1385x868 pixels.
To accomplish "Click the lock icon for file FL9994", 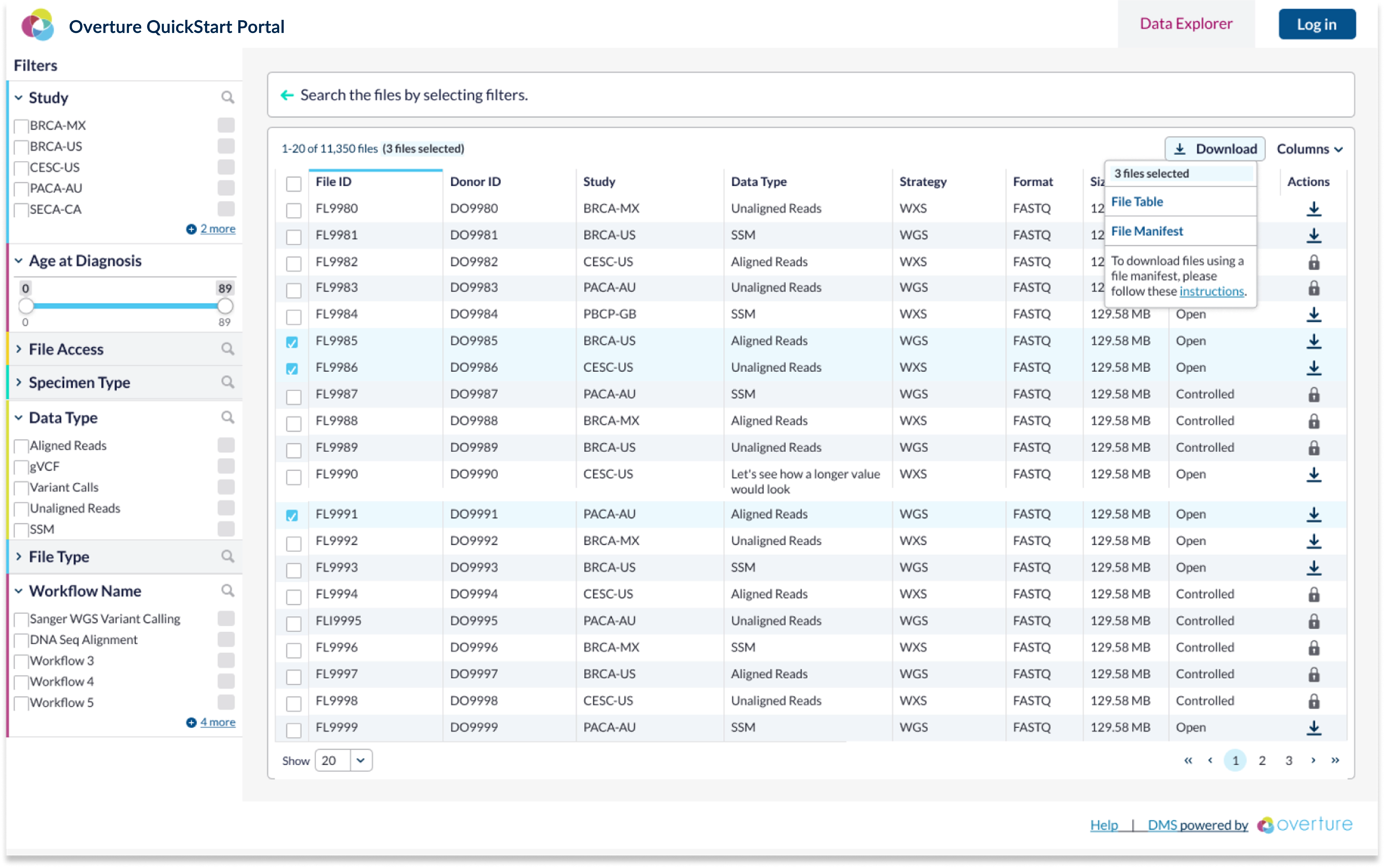I will 1314,595.
